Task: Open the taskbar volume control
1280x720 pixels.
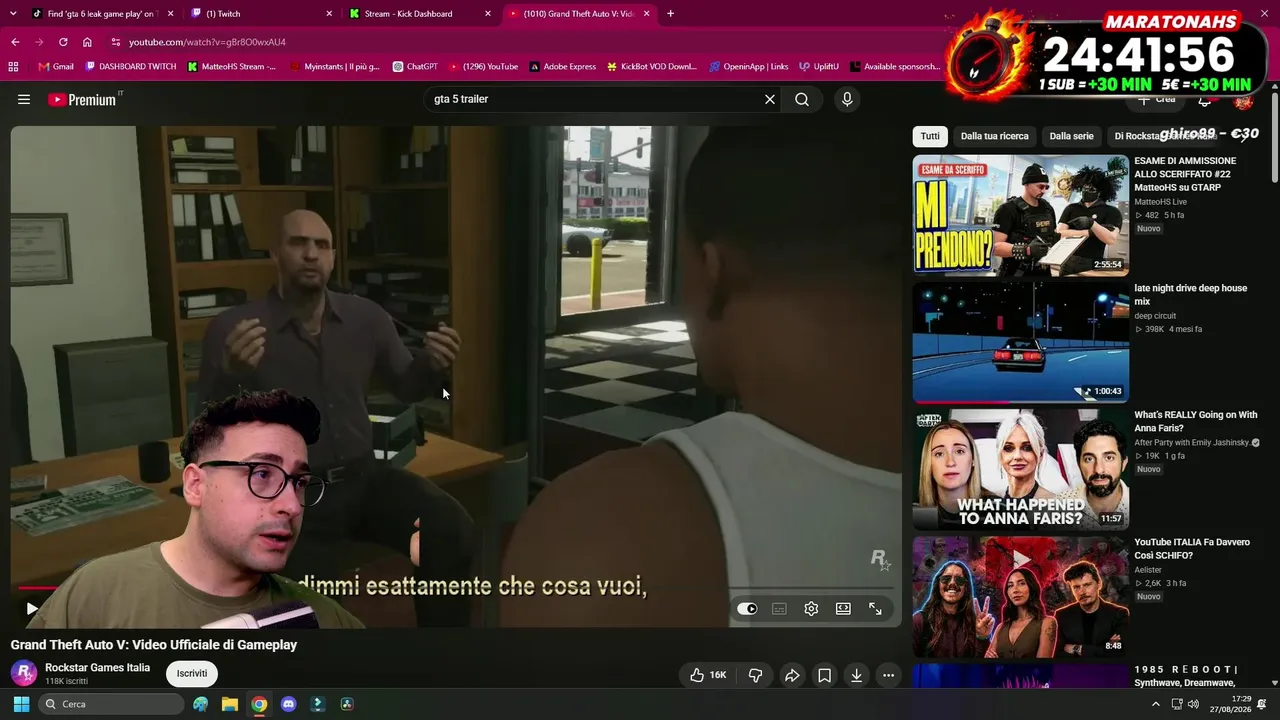Action: click(x=1193, y=704)
